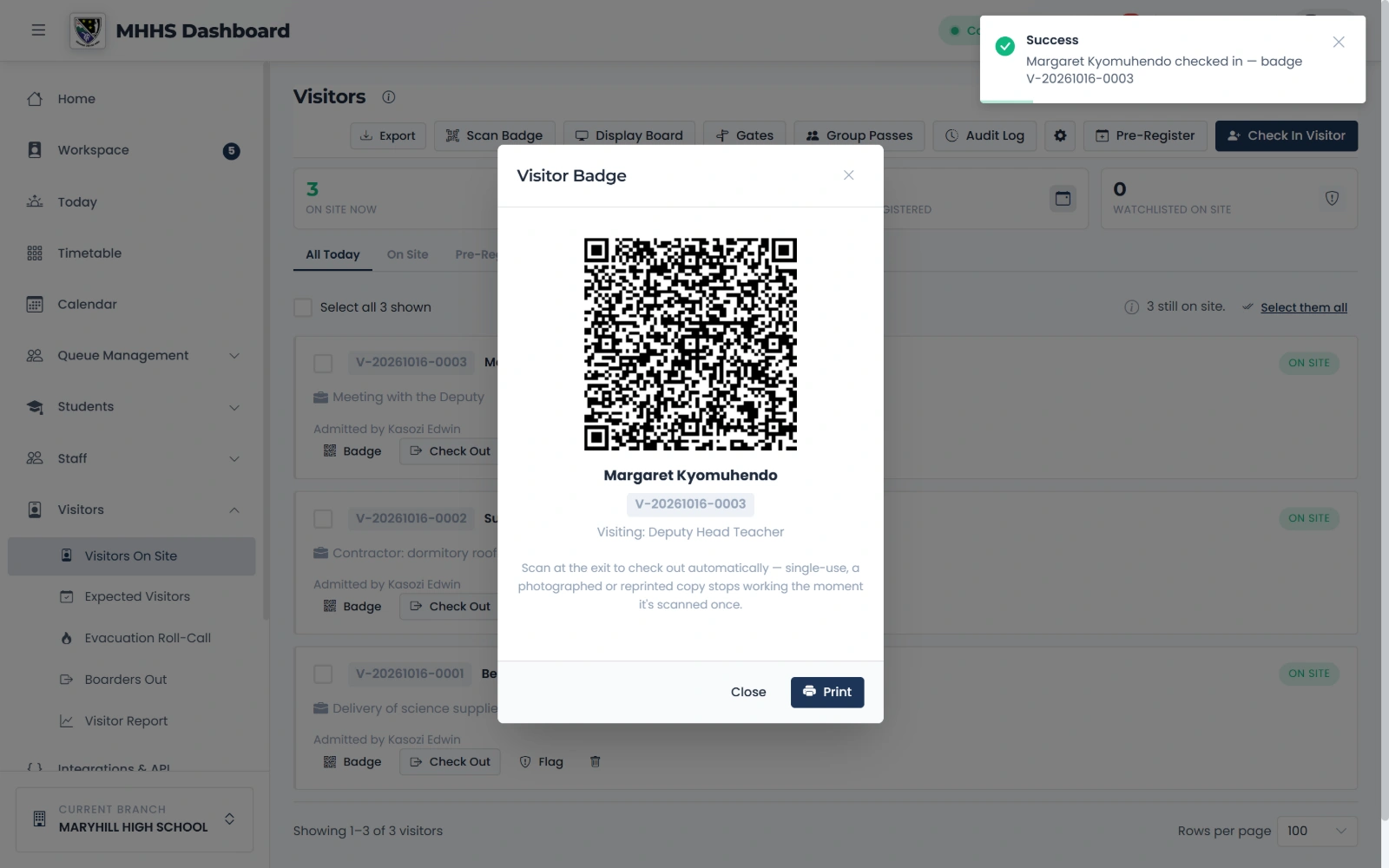Open the current branch switcher
Image resolution: width=1389 pixels, height=868 pixels.
[135, 819]
